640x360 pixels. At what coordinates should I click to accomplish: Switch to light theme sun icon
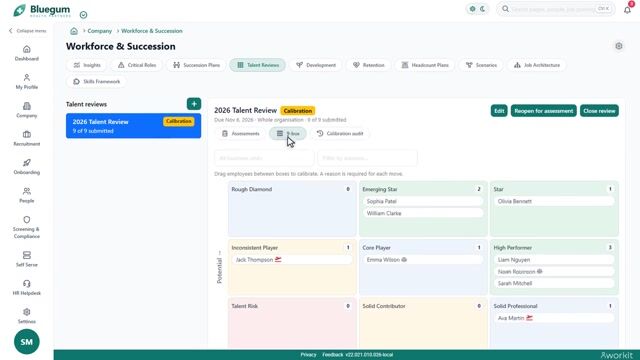coord(472,9)
